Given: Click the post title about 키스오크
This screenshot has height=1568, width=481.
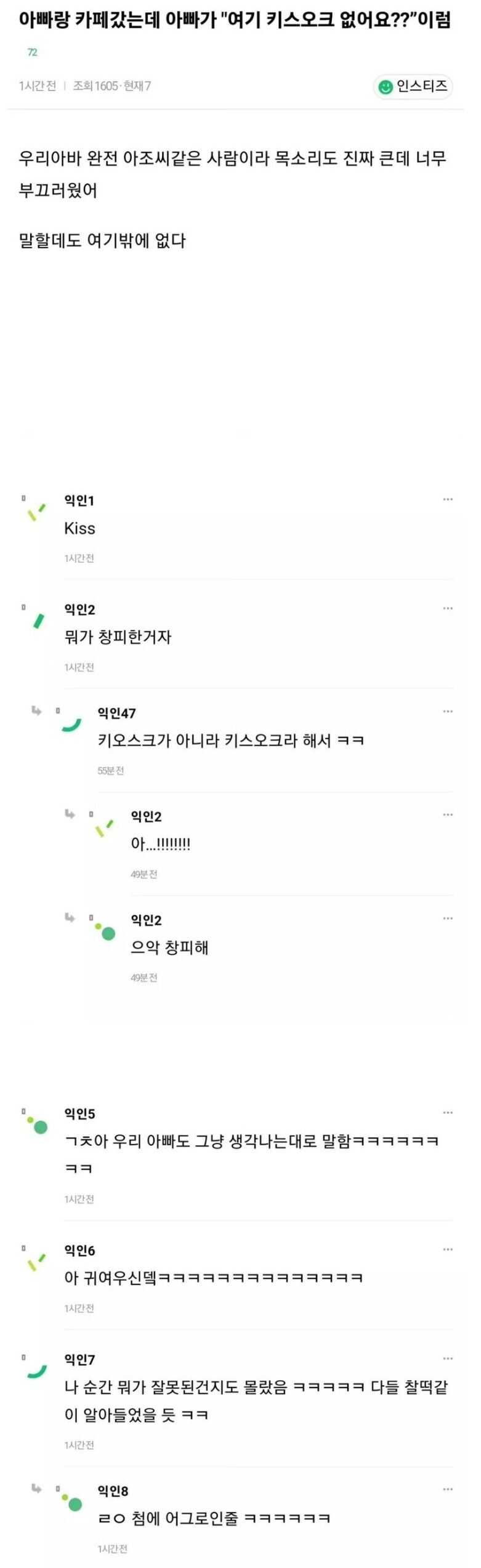Looking at the screenshot, I should click(x=234, y=20).
